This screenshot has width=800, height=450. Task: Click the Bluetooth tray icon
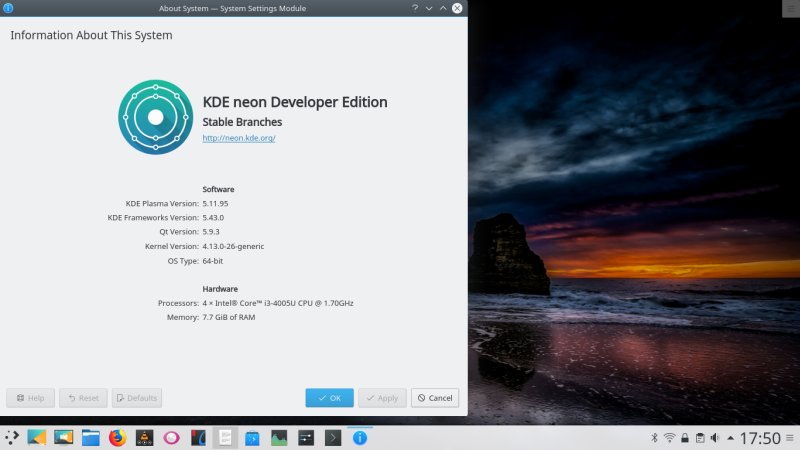pyautogui.click(x=654, y=438)
